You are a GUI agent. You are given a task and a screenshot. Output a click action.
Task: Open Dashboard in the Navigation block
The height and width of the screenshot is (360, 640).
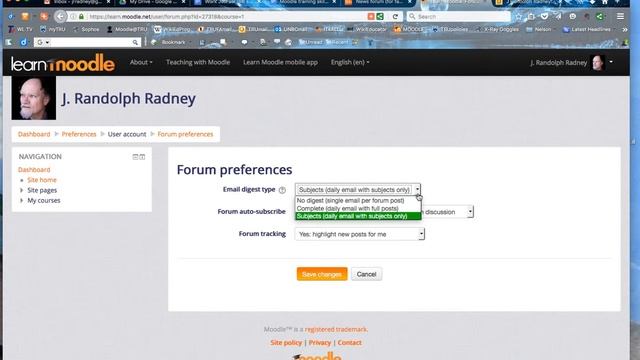click(x=34, y=170)
